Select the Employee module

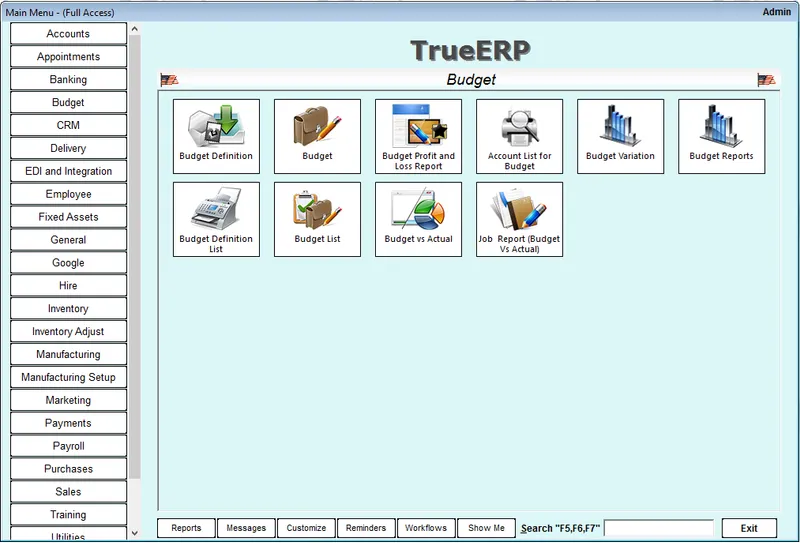tap(68, 194)
